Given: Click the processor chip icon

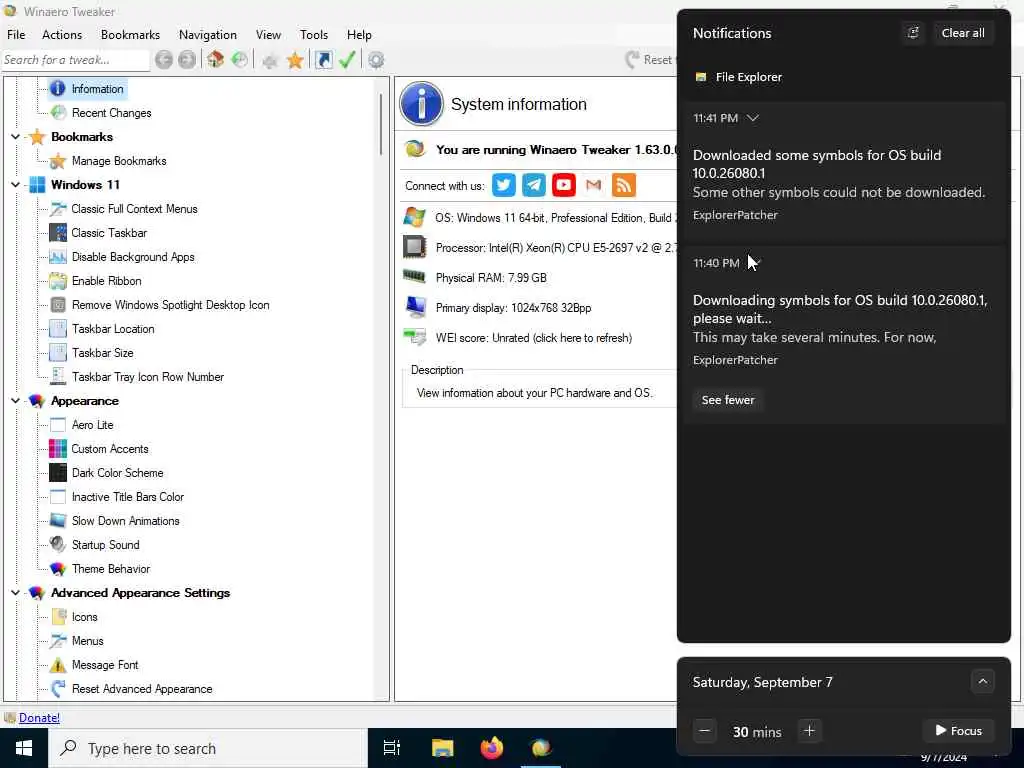Looking at the screenshot, I should (x=415, y=248).
